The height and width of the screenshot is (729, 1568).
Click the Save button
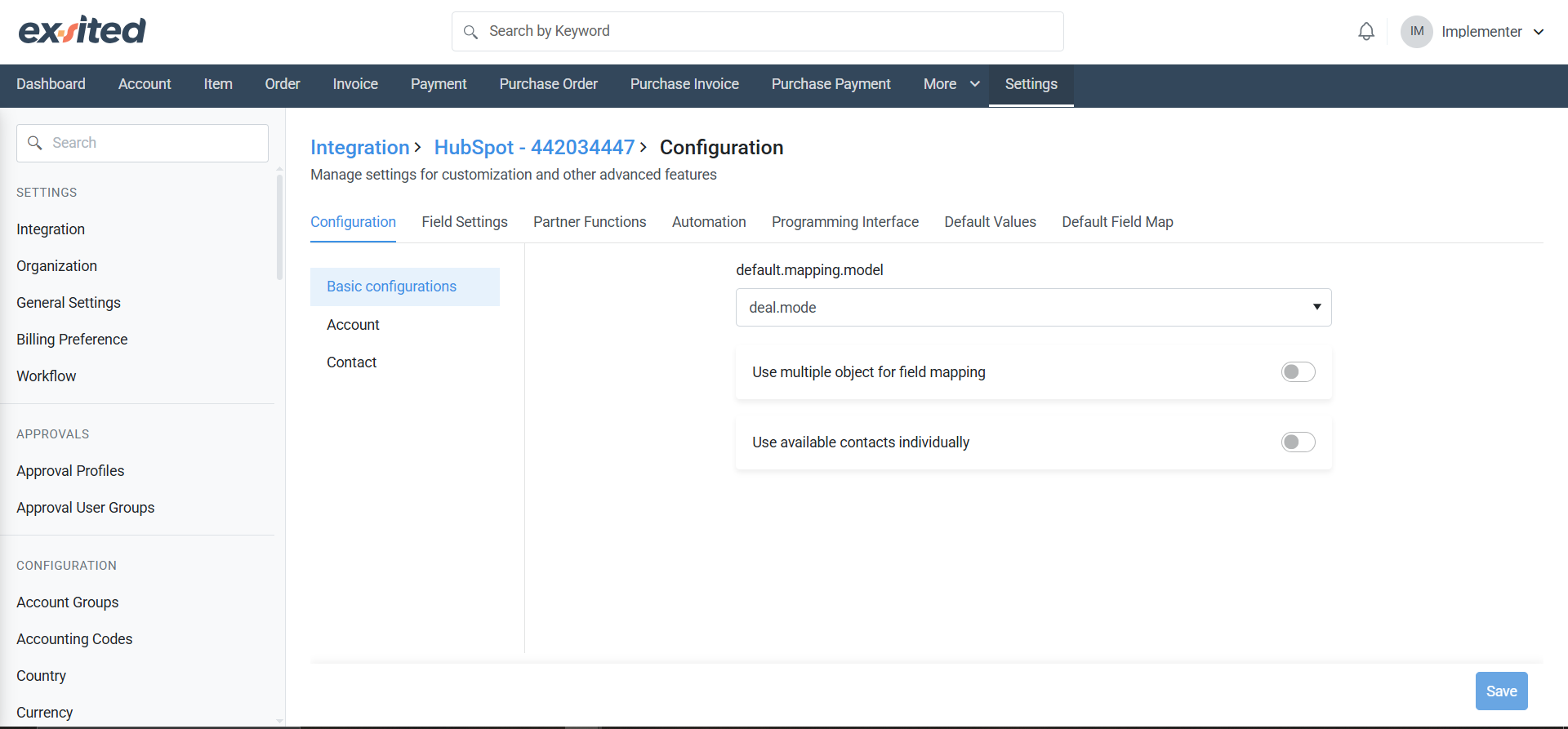(1501, 691)
